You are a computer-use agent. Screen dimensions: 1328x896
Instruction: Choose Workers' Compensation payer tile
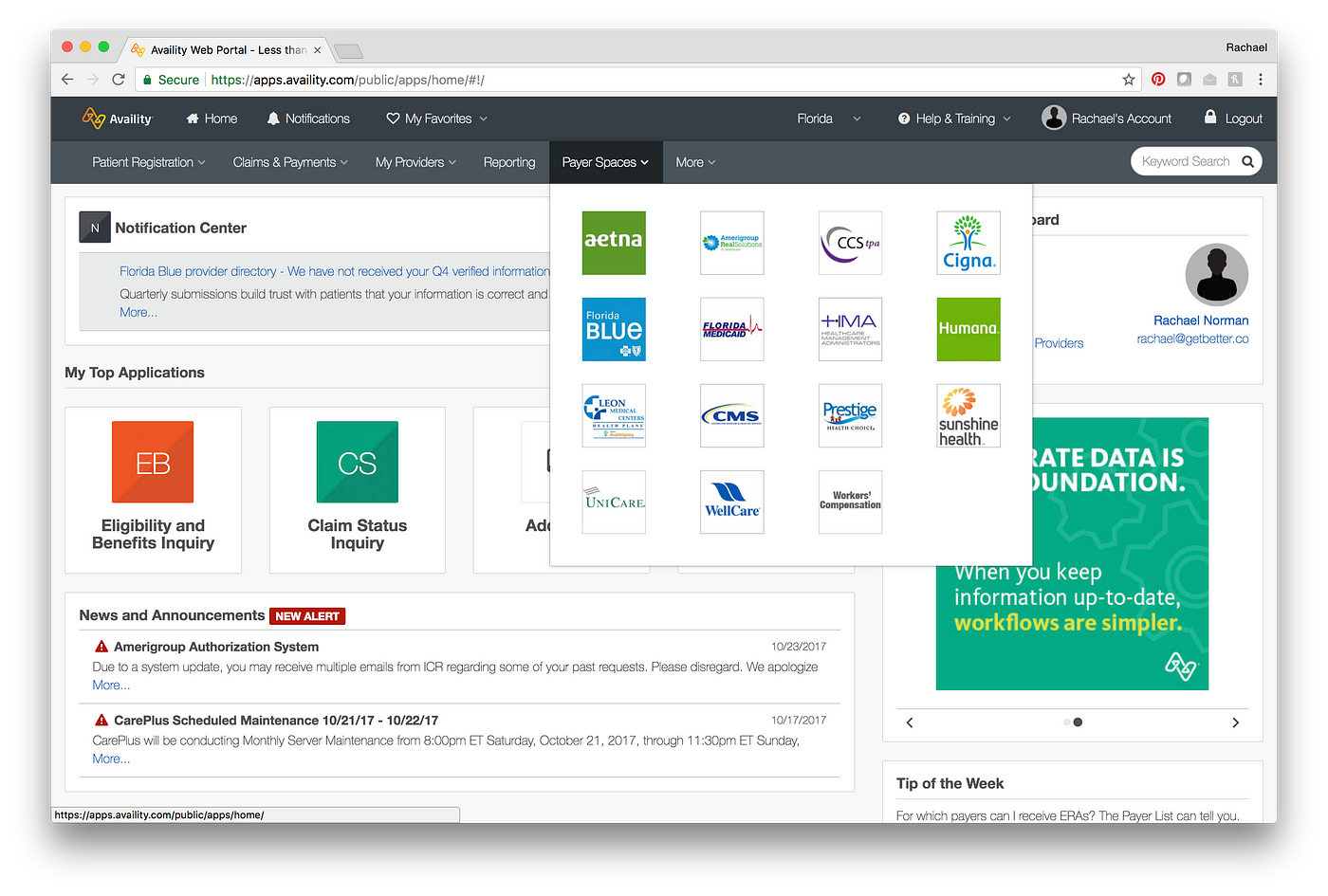tap(850, 502)
